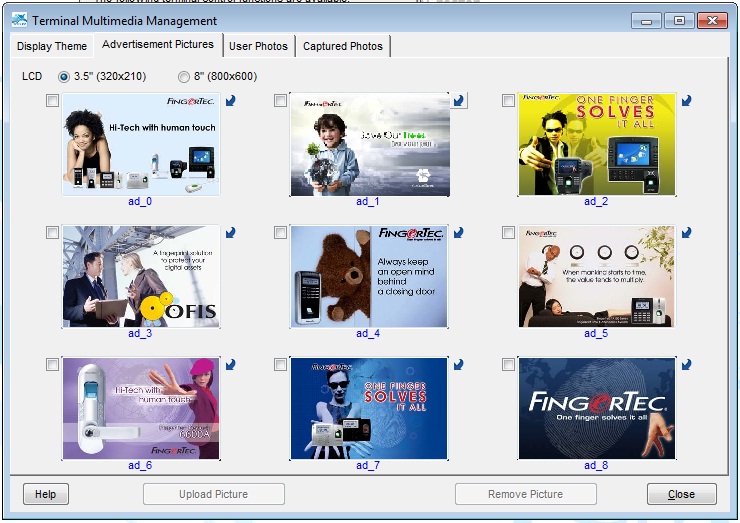Tick the checkbox for picture ad_1
The width and height of the screenshot is (740, 523).
click(x=280, y=101)
